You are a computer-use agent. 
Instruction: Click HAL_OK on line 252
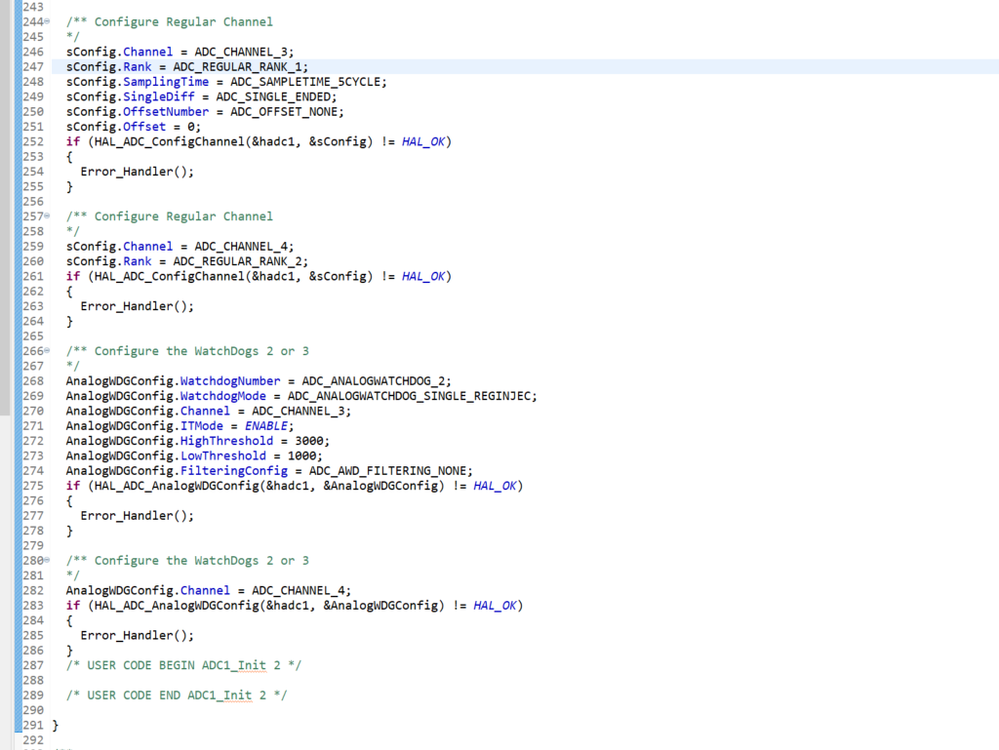(423, 141)
